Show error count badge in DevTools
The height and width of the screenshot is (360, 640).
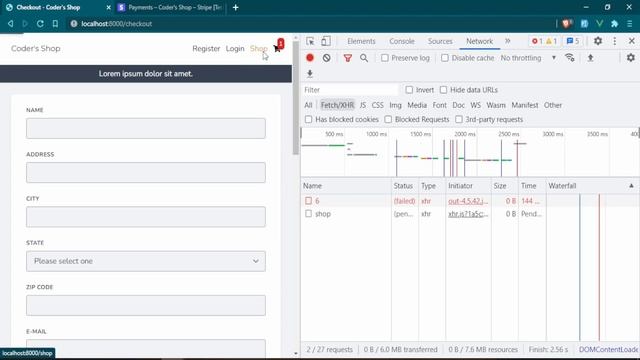[x=537, y=41]
